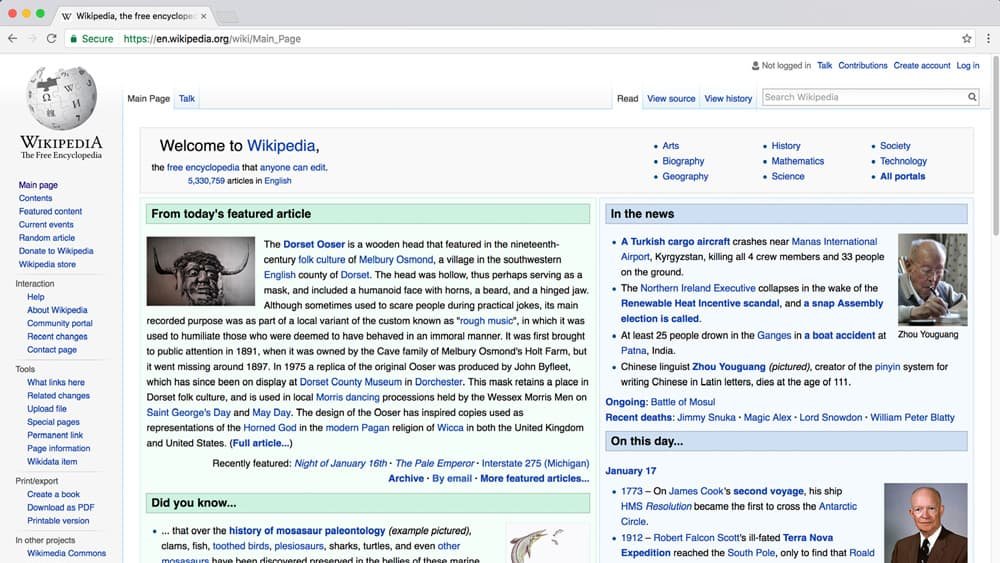This screenshot has width=1000, height=563.
Task: Click the Wikipedia browser tab title
Action: pyautogui.click(x=135, y=16)
